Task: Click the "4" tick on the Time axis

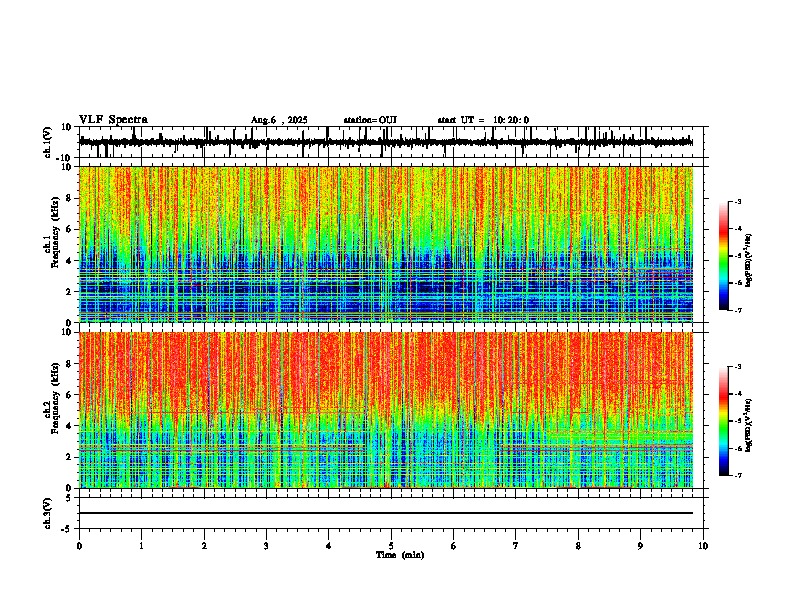Action: pyautogui.click(x=328, y=546)
